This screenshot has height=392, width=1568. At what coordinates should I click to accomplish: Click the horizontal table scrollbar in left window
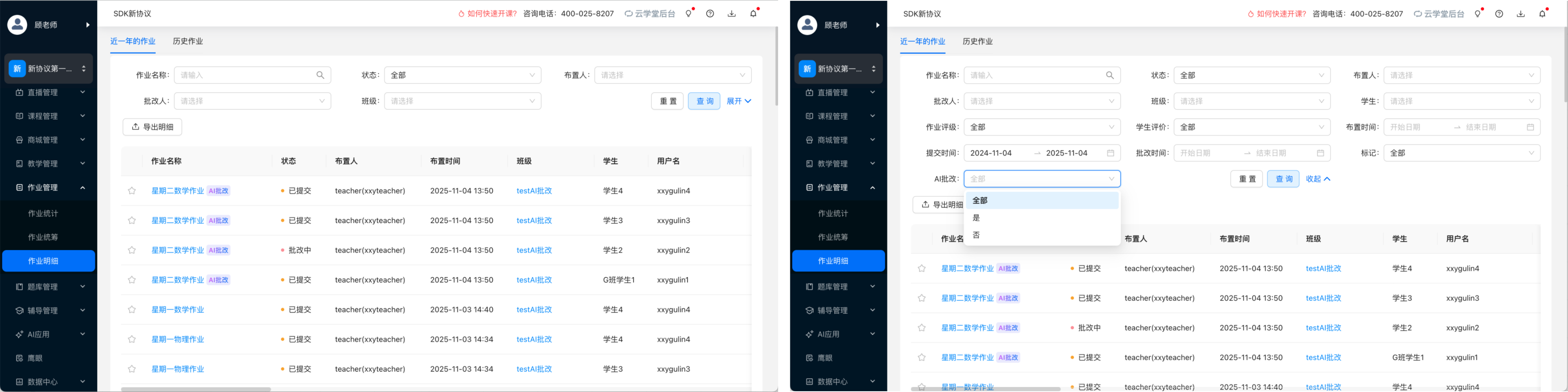[x=195, y=389]
